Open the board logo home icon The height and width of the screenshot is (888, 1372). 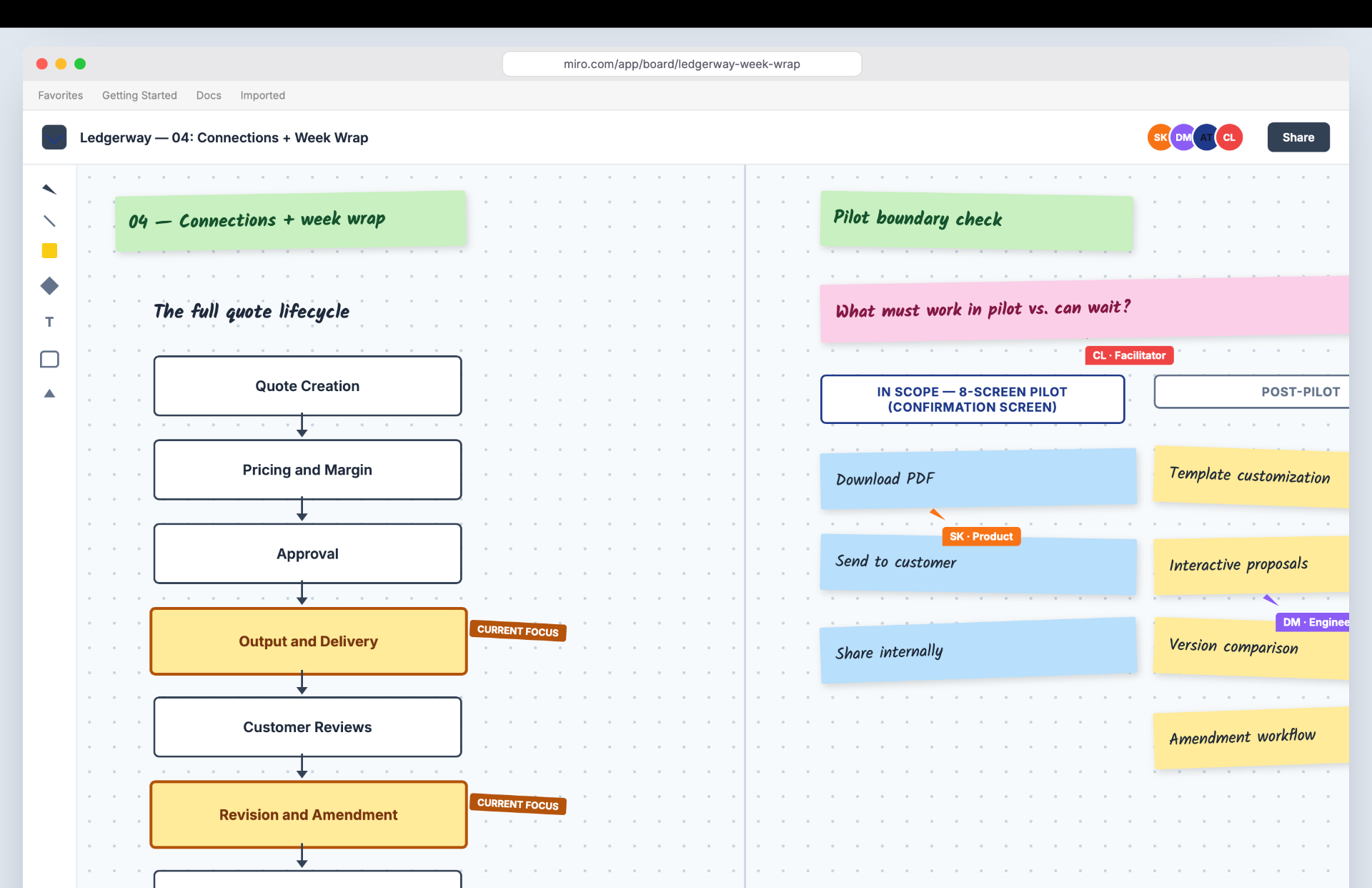coord(54,137)
